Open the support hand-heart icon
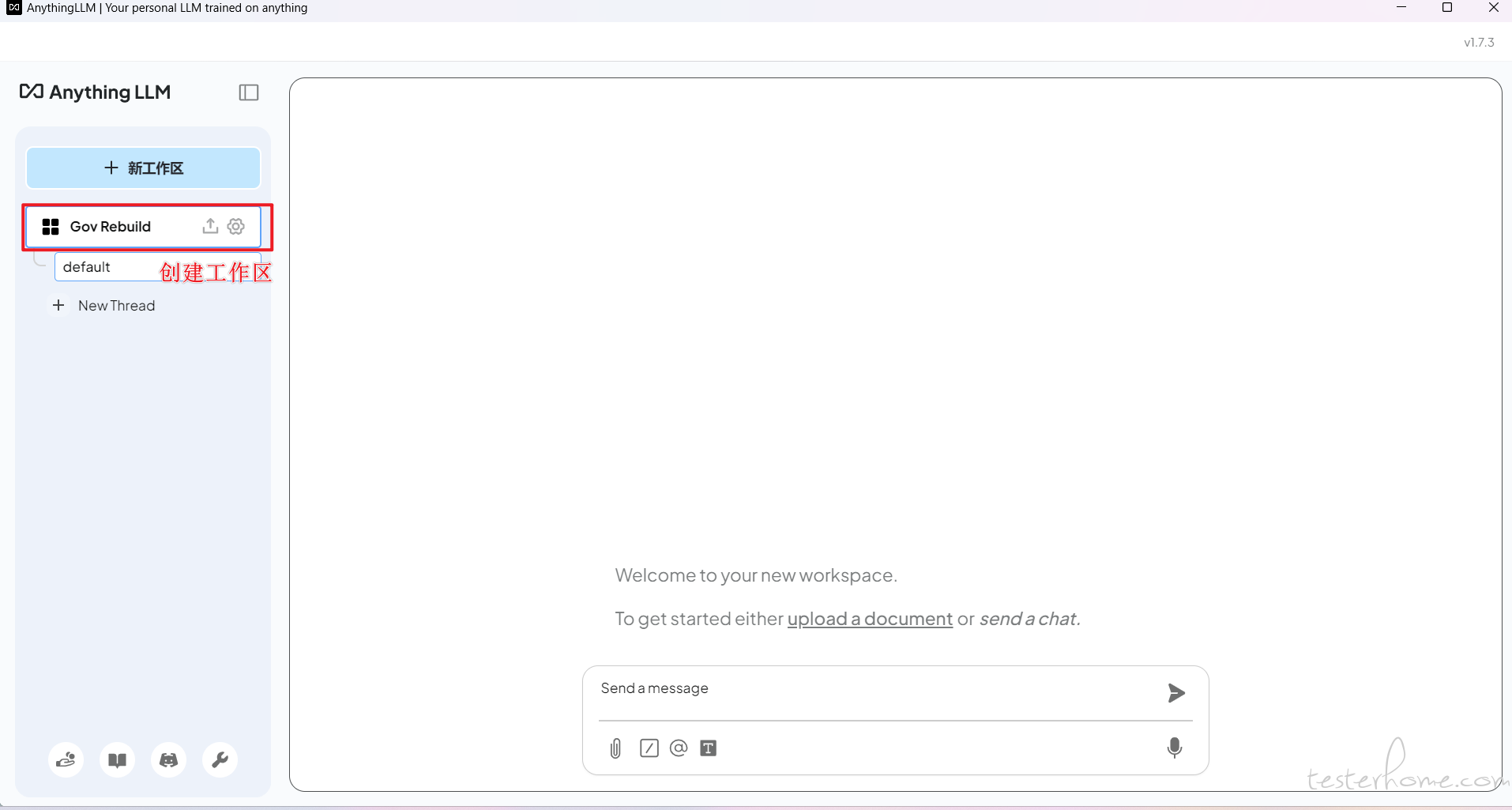 click(66, 760)
